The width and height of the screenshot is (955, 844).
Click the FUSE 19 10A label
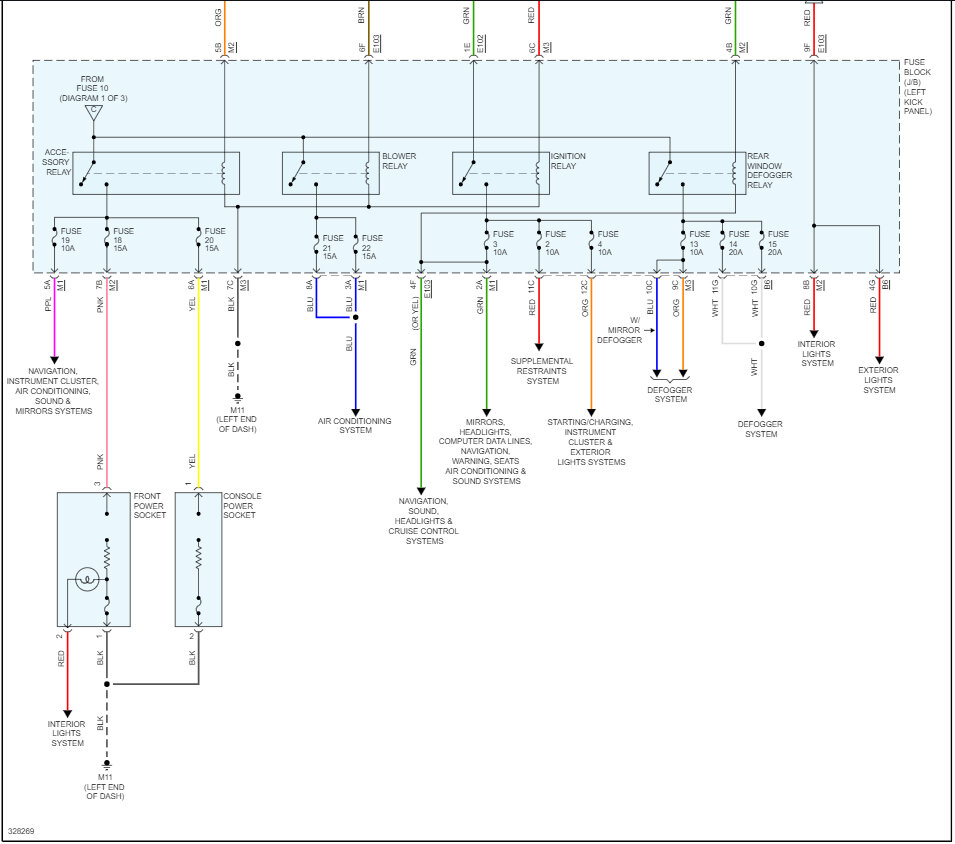click(x=70, y=239)
